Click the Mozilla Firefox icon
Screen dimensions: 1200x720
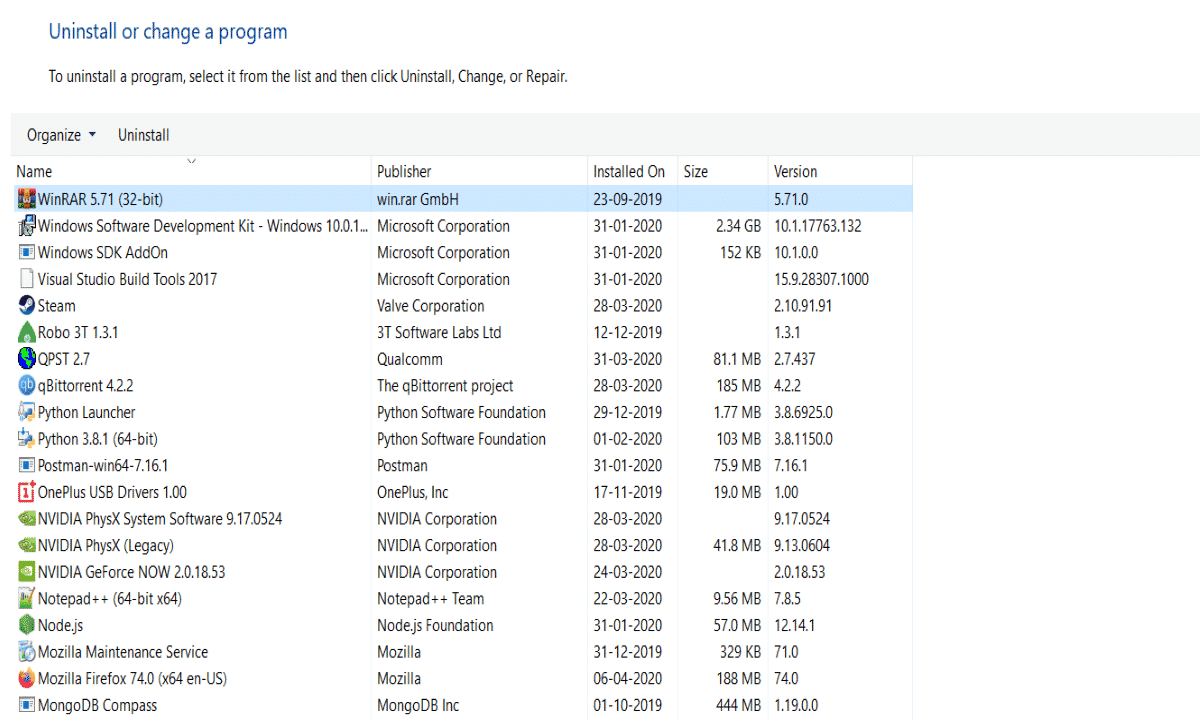27,679
